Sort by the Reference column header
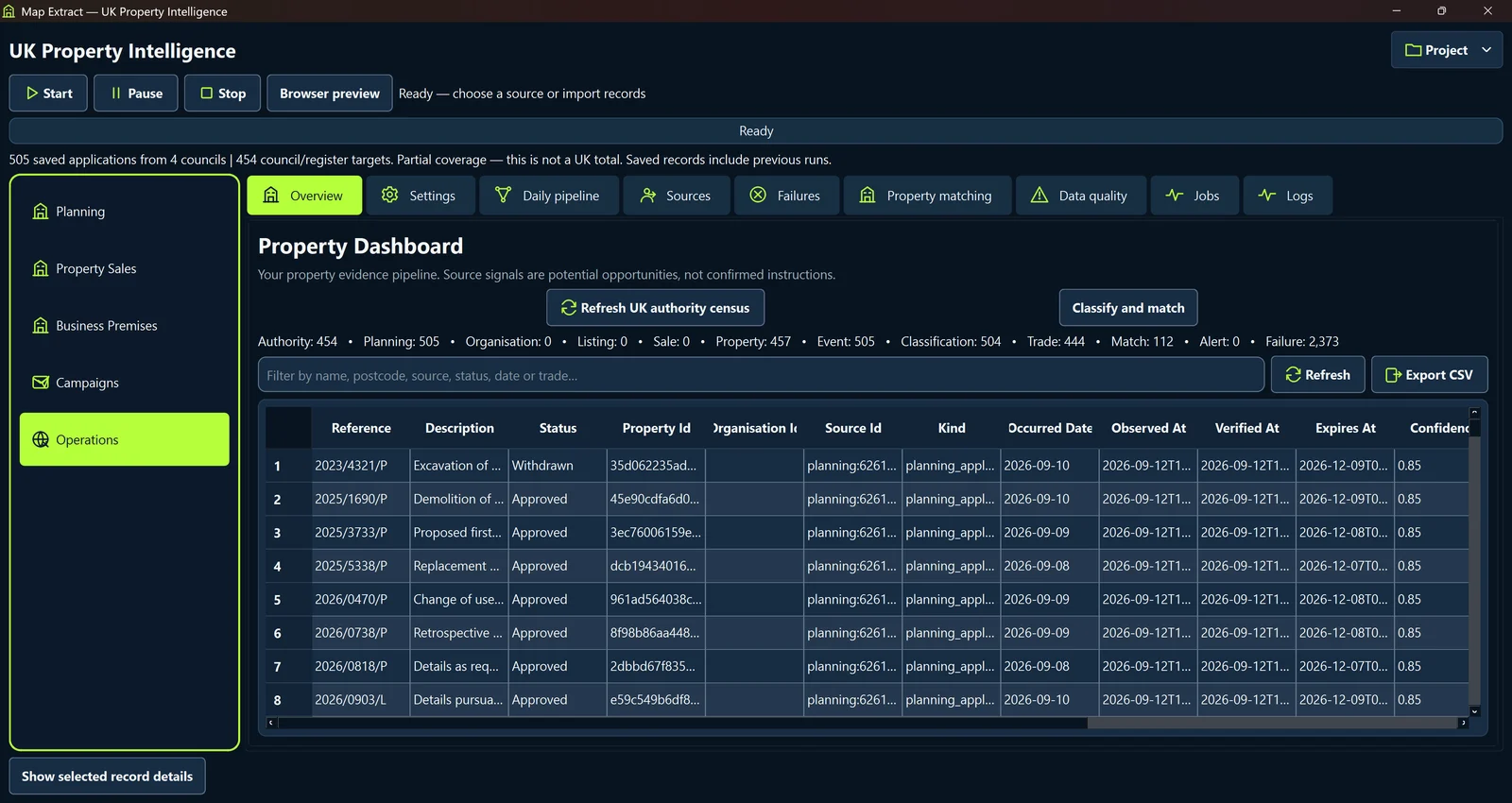This screenshot has height=803, width=1512. (361, 428)
